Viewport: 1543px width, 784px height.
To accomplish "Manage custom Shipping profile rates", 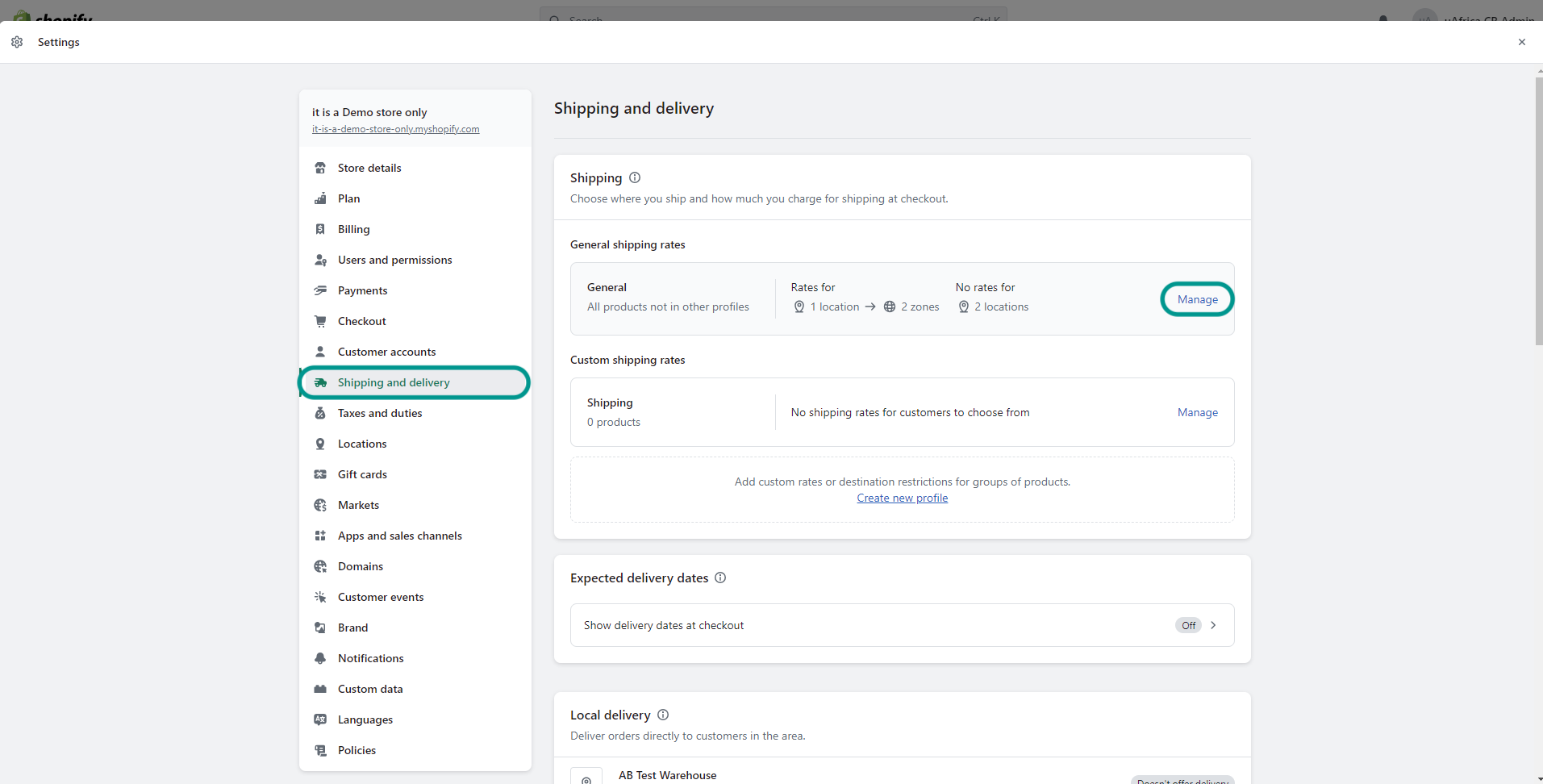I will (1197, 412).
